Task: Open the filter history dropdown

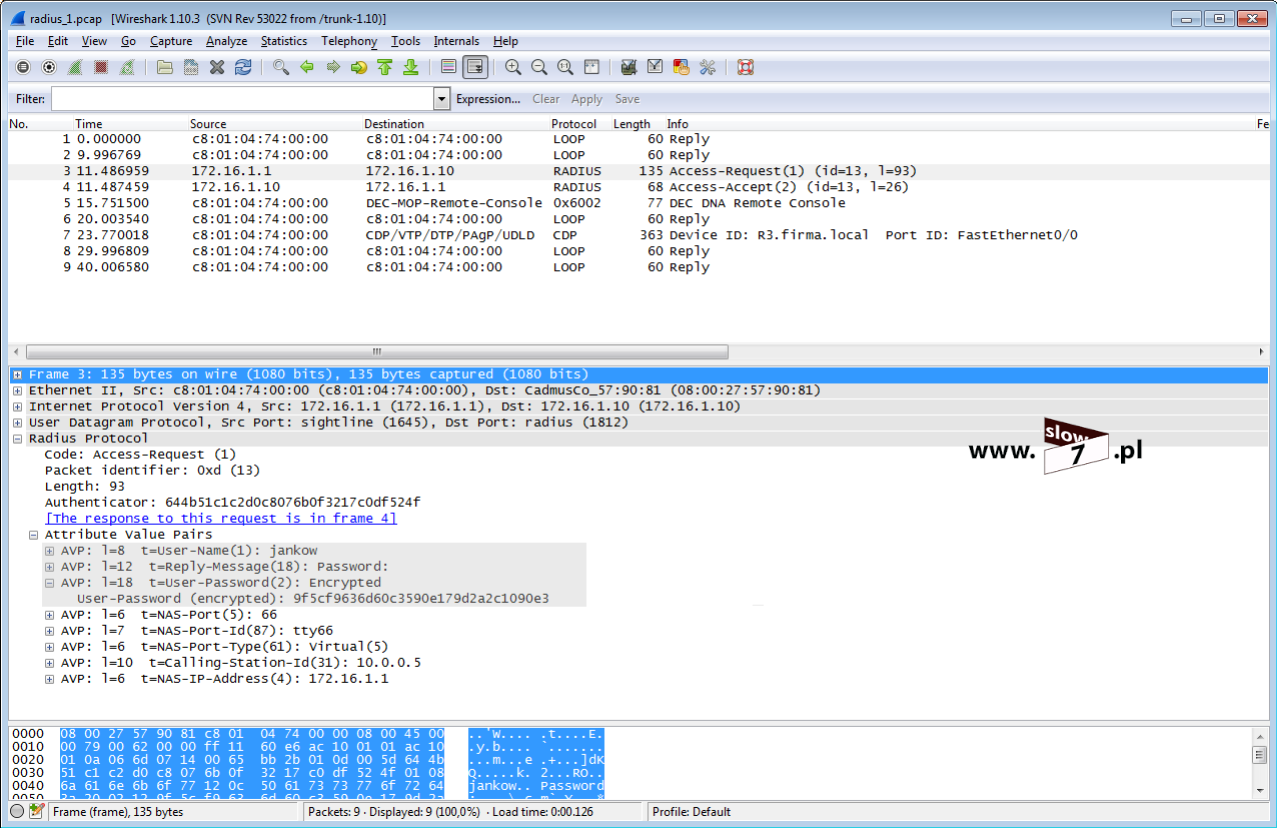Action: (x=442, y=99)
